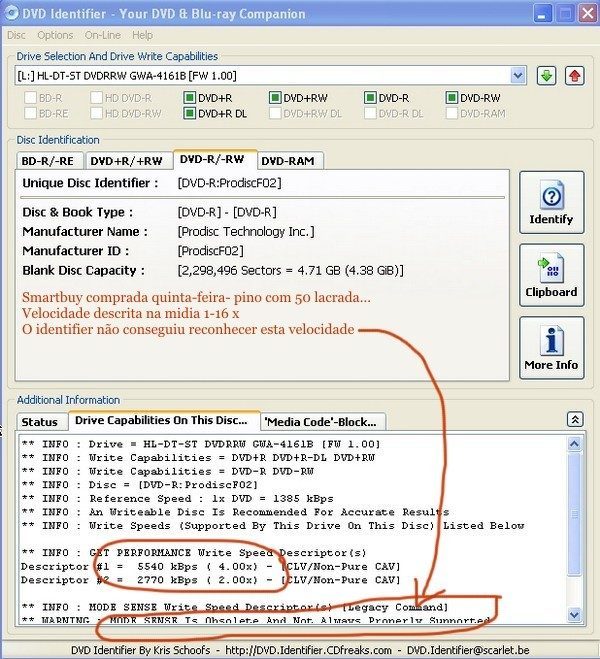The width and height of the screenshot is (600, 659).
Task: Open the 'Media Code'-Block tab
Action: [321, 422]
